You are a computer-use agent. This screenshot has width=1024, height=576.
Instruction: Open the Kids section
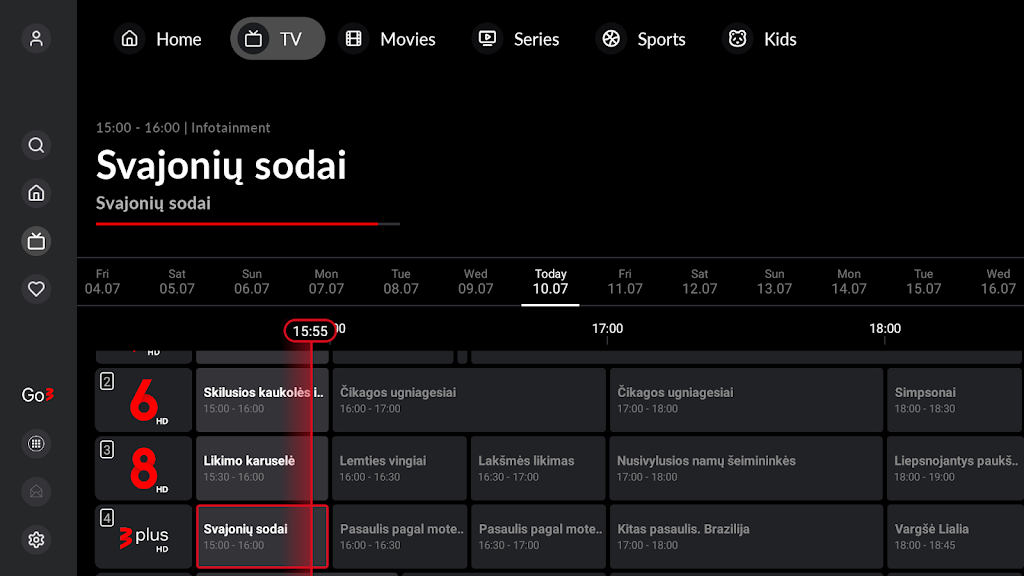point(760,39)
